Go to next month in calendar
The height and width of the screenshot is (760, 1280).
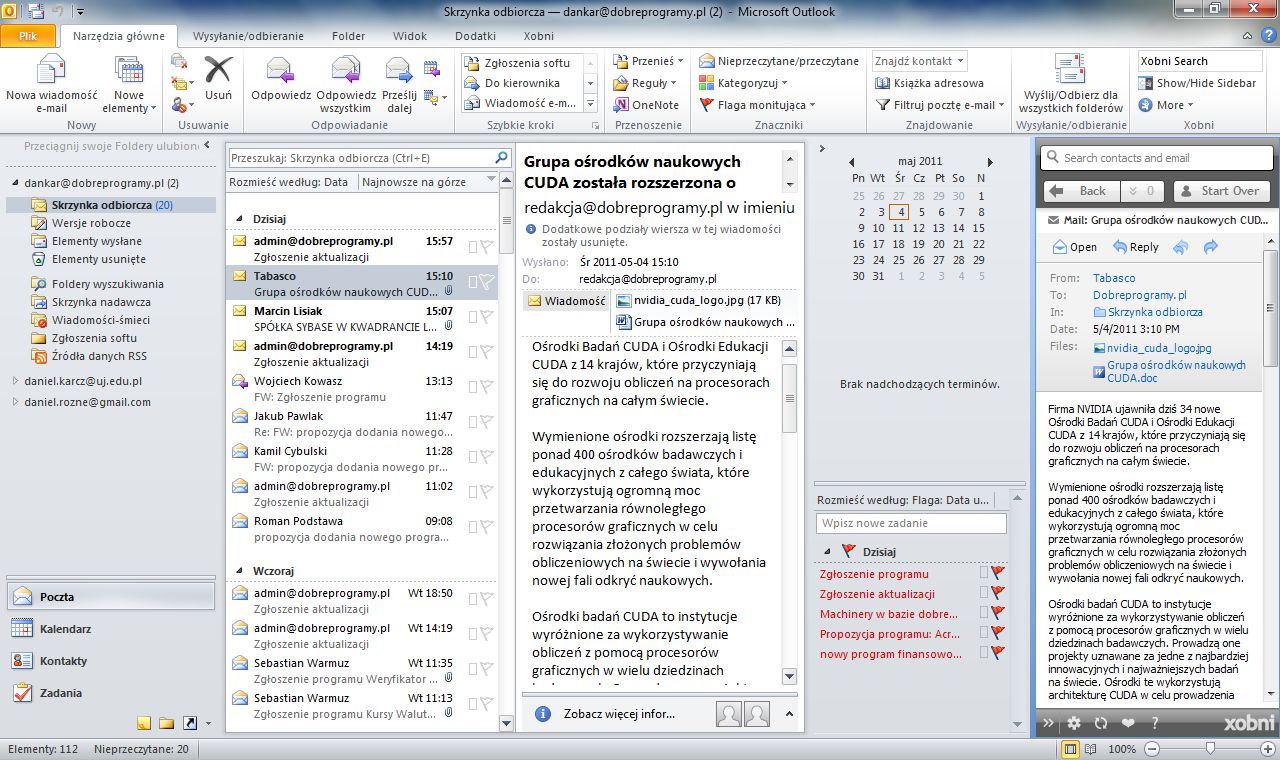(990, 161)
